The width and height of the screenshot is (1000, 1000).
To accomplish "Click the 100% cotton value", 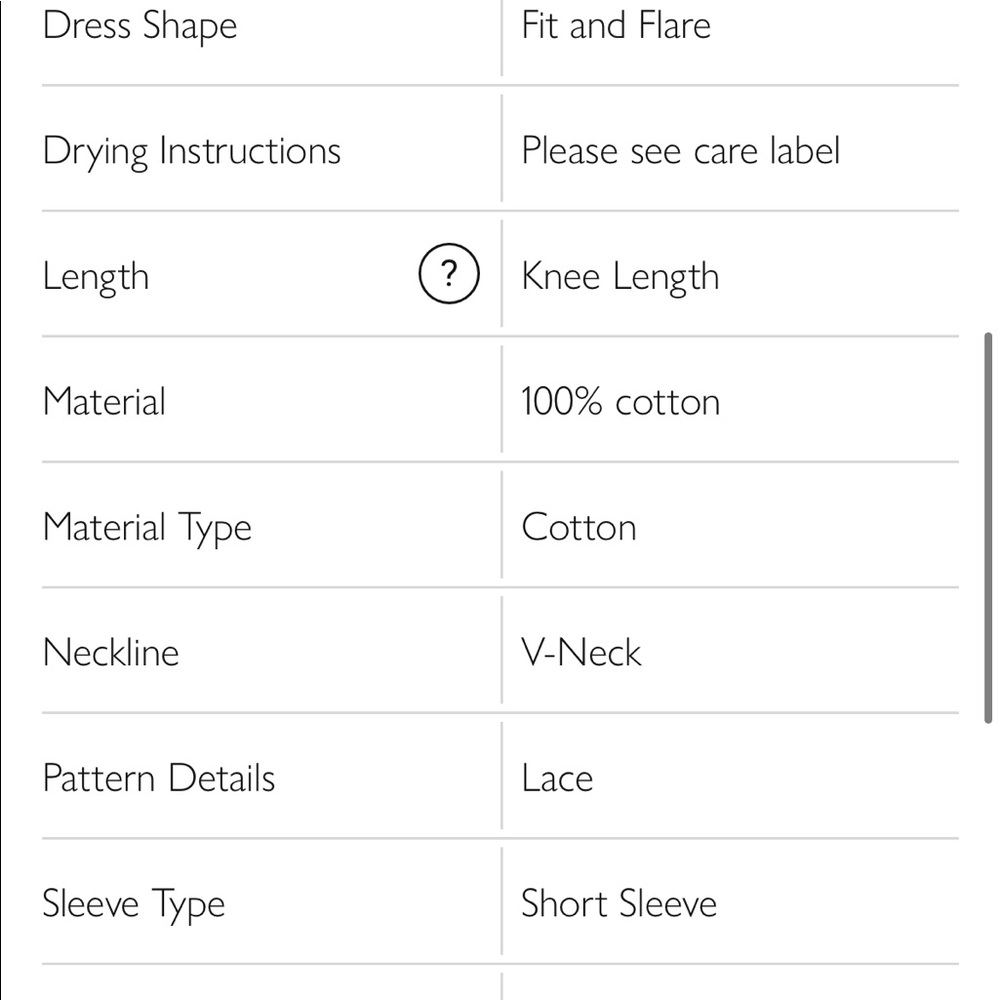I will point(620,402).
